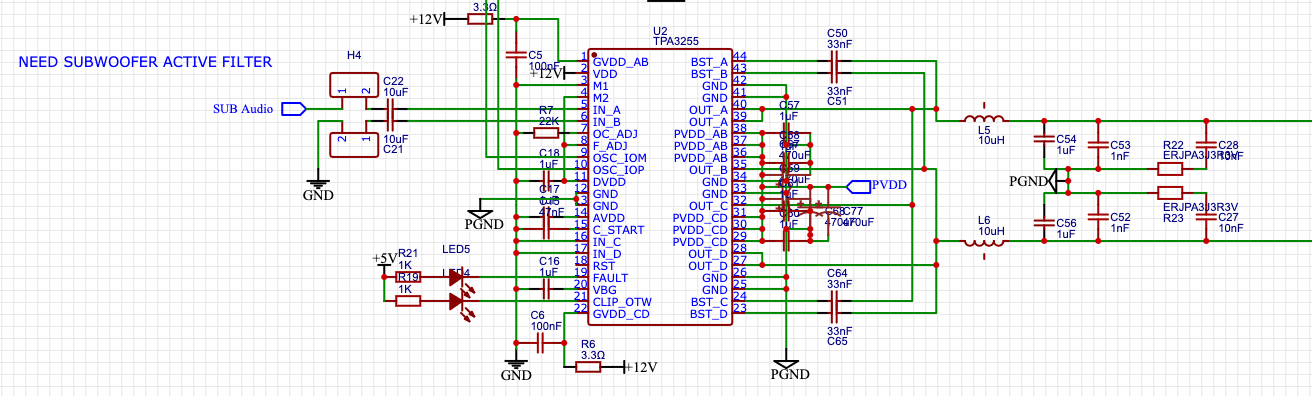1312x396 pixels.
Task: Click the GVDD_AB pin name
Action: pos(621,62)
